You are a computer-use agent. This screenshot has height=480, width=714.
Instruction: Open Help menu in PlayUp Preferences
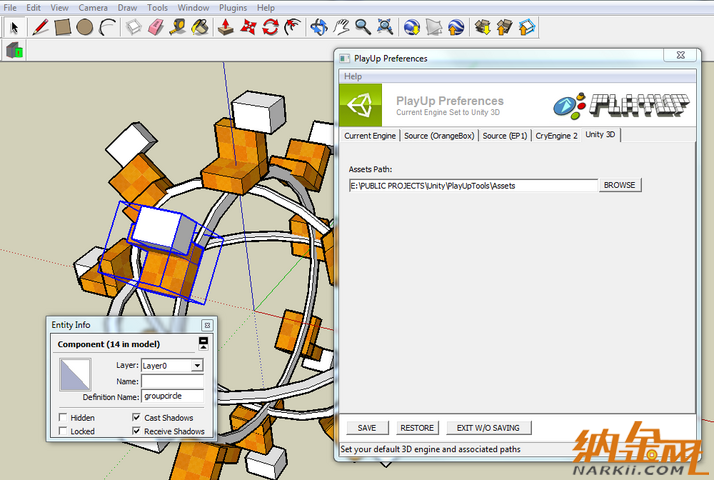point(353,77)
